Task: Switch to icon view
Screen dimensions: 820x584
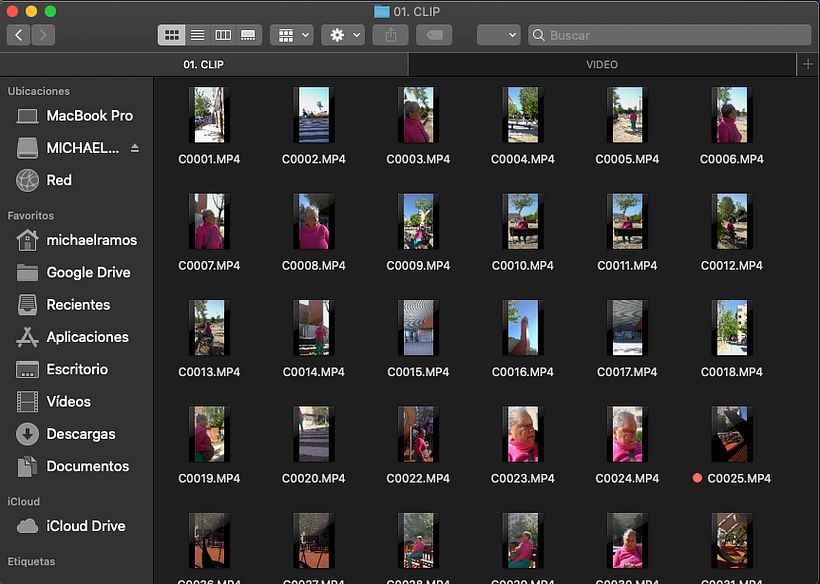Action: (x=172, y=35)
